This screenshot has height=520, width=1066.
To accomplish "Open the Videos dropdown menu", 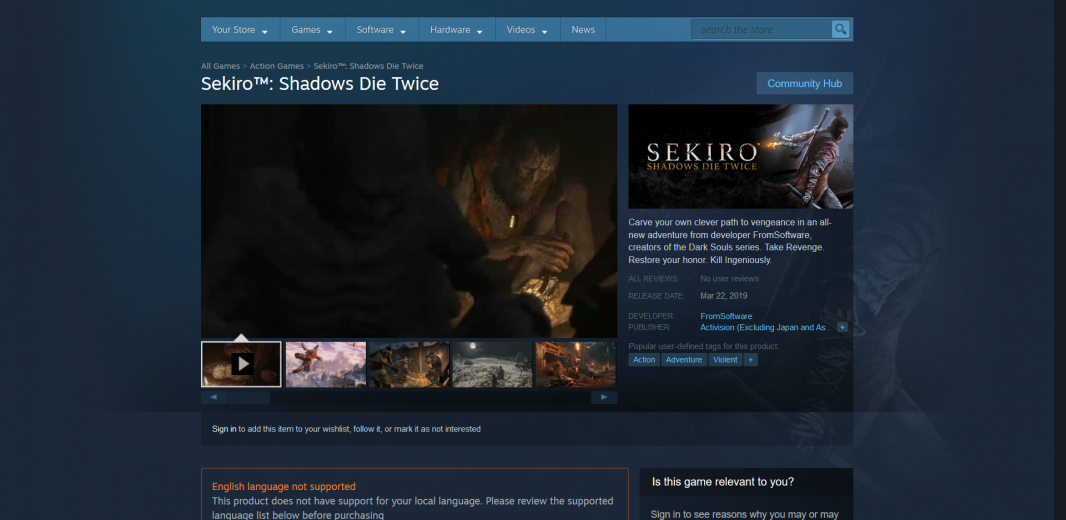I will pyautogui.click(x=528, y=30).
